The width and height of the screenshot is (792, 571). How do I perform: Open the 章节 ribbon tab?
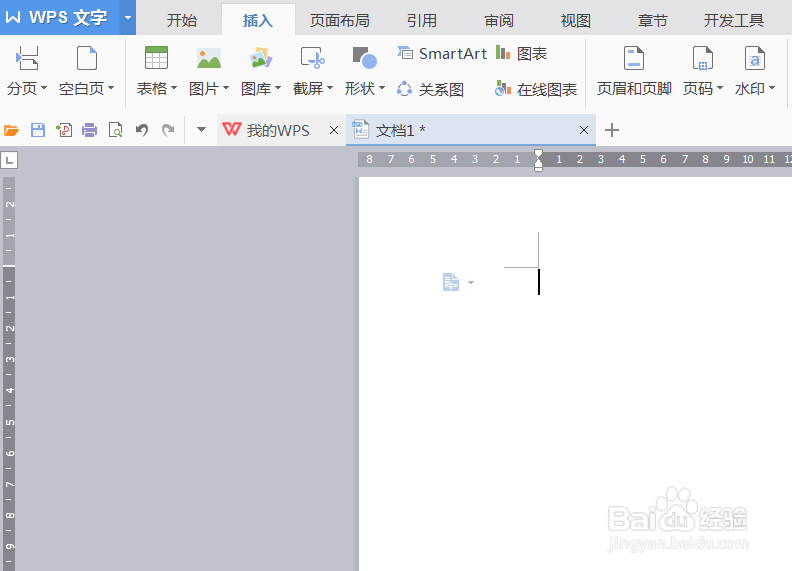click(652, 21)
